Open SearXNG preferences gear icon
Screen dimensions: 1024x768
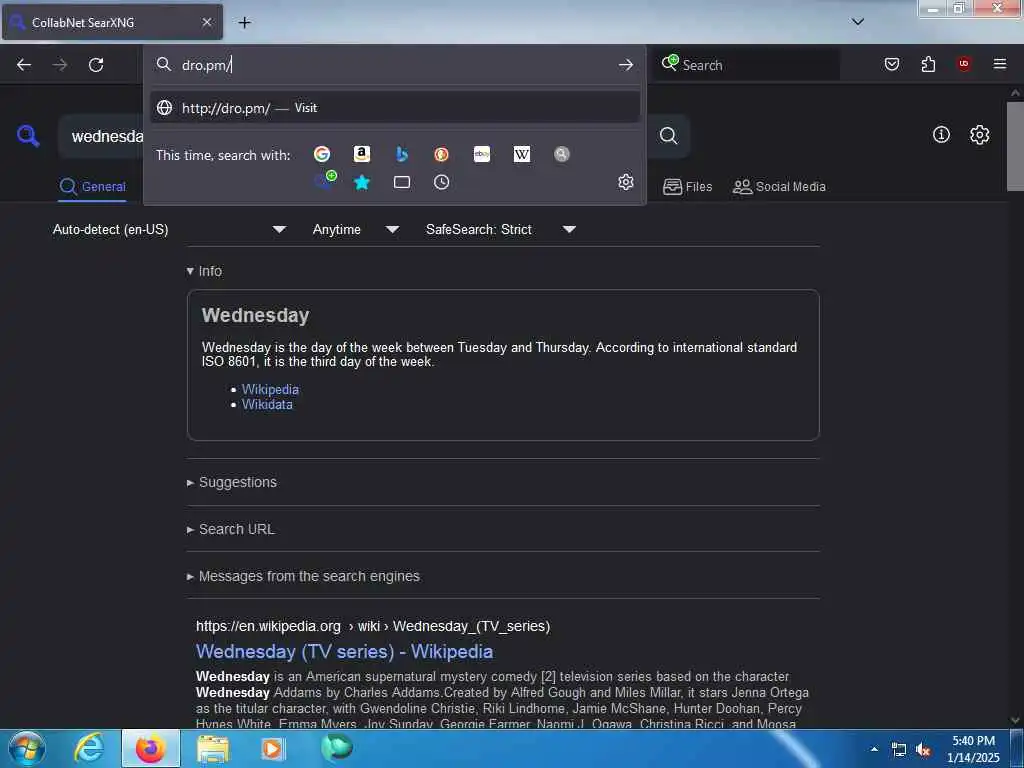pyautogui.click(x=980, y=135)
